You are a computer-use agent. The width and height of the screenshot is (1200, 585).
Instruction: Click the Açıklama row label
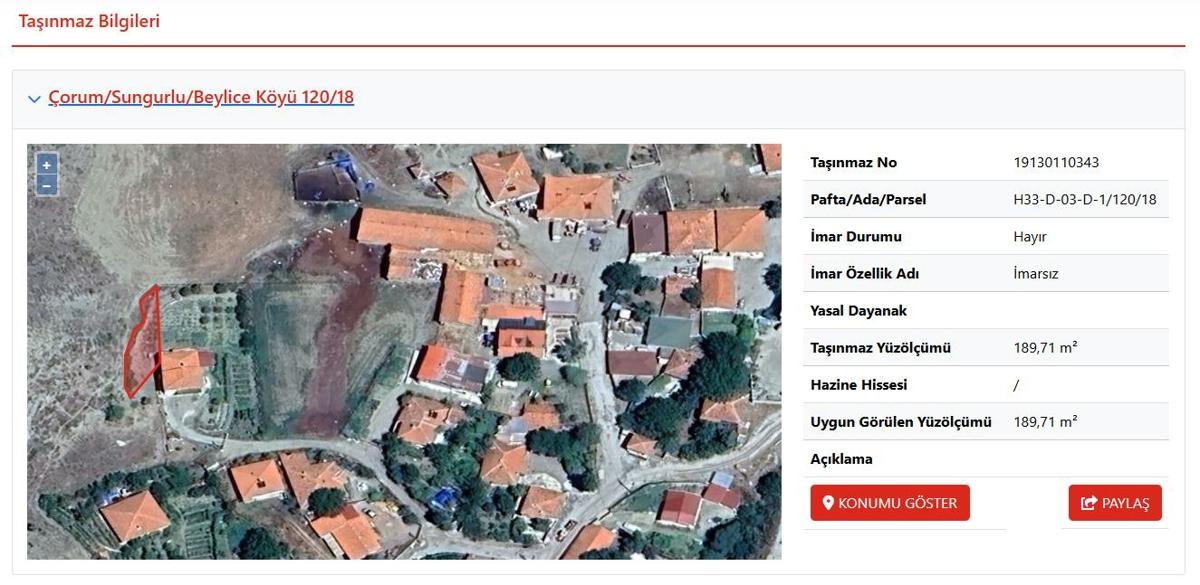tap(841, 459)
